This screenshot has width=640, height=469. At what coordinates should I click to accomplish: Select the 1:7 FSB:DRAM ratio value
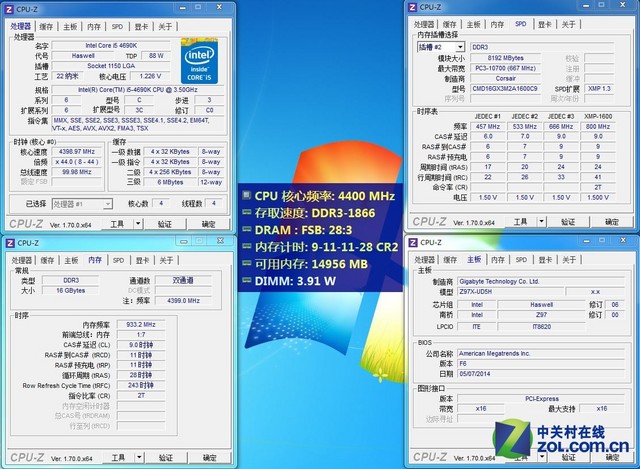[x=141, y=335]
